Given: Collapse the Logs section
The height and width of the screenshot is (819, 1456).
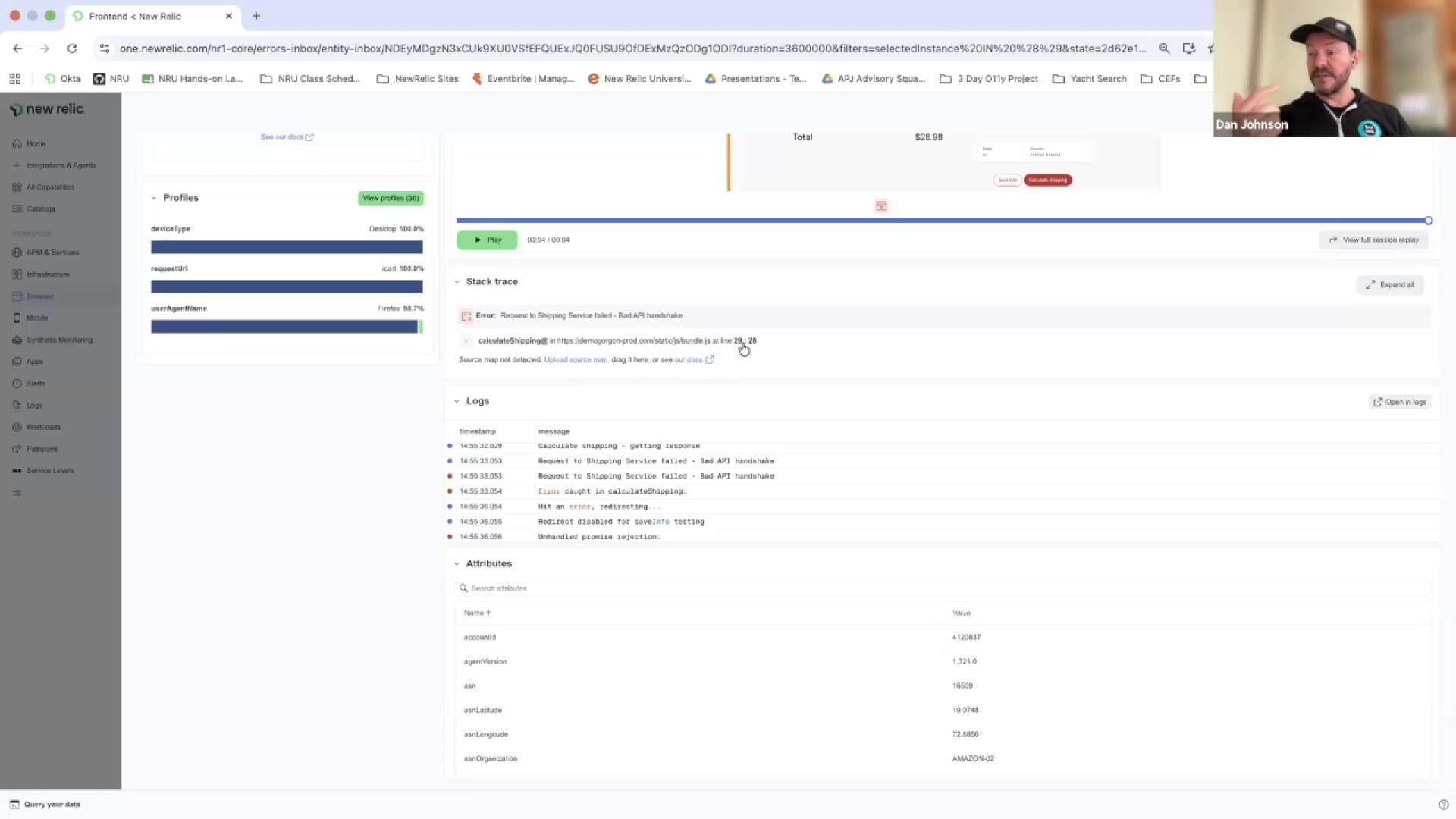Looking at the screenshot, I should tap(457, 401).
